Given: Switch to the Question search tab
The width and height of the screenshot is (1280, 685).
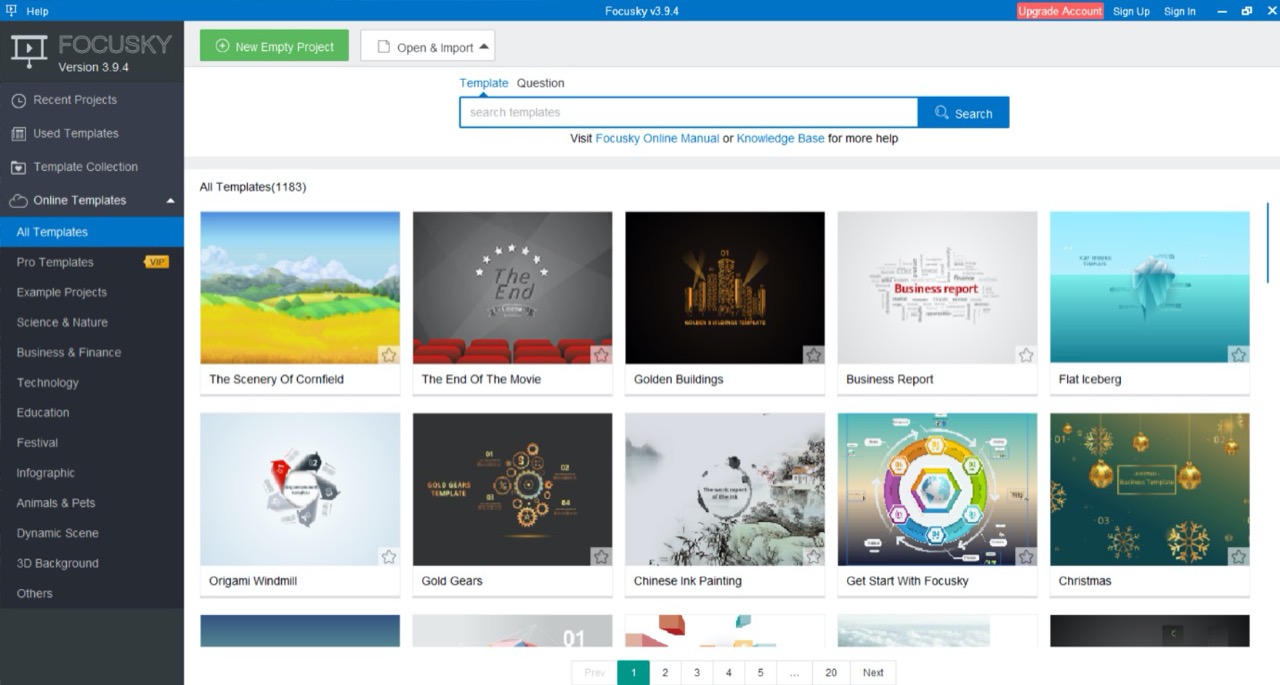Looking at the screenshot, I should click(x=540, y=83).
